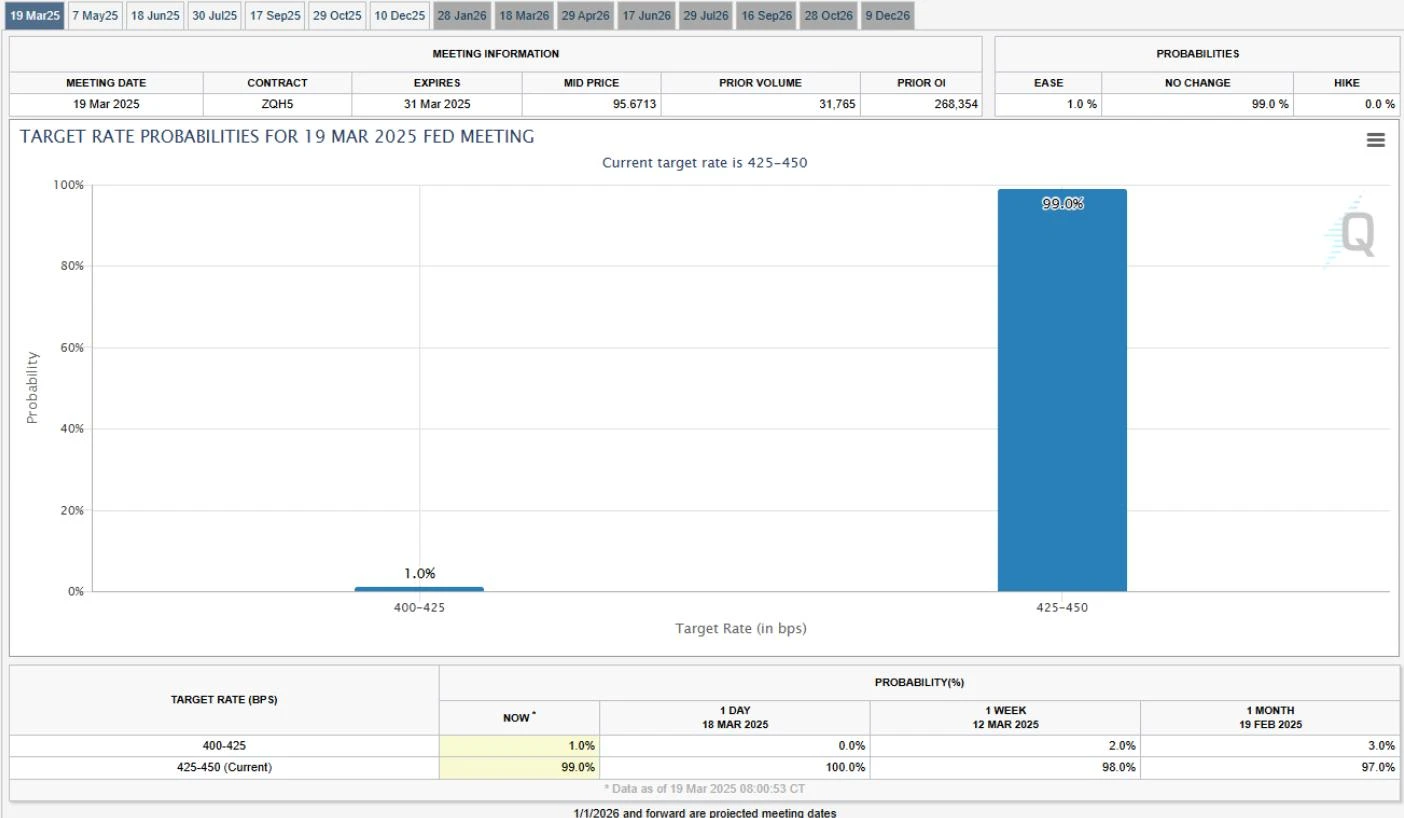1404x818 pixels.
Task: Click the 425-450 (Current) table row label
Action: coord(224,767)
